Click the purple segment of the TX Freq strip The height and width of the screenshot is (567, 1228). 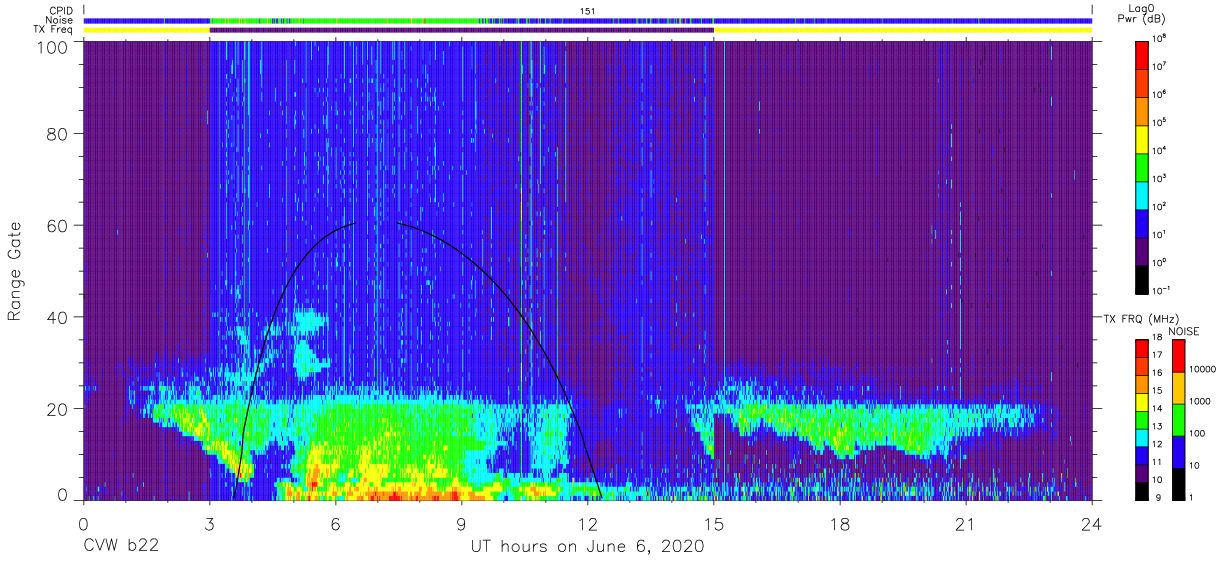[x=462, y=30]
